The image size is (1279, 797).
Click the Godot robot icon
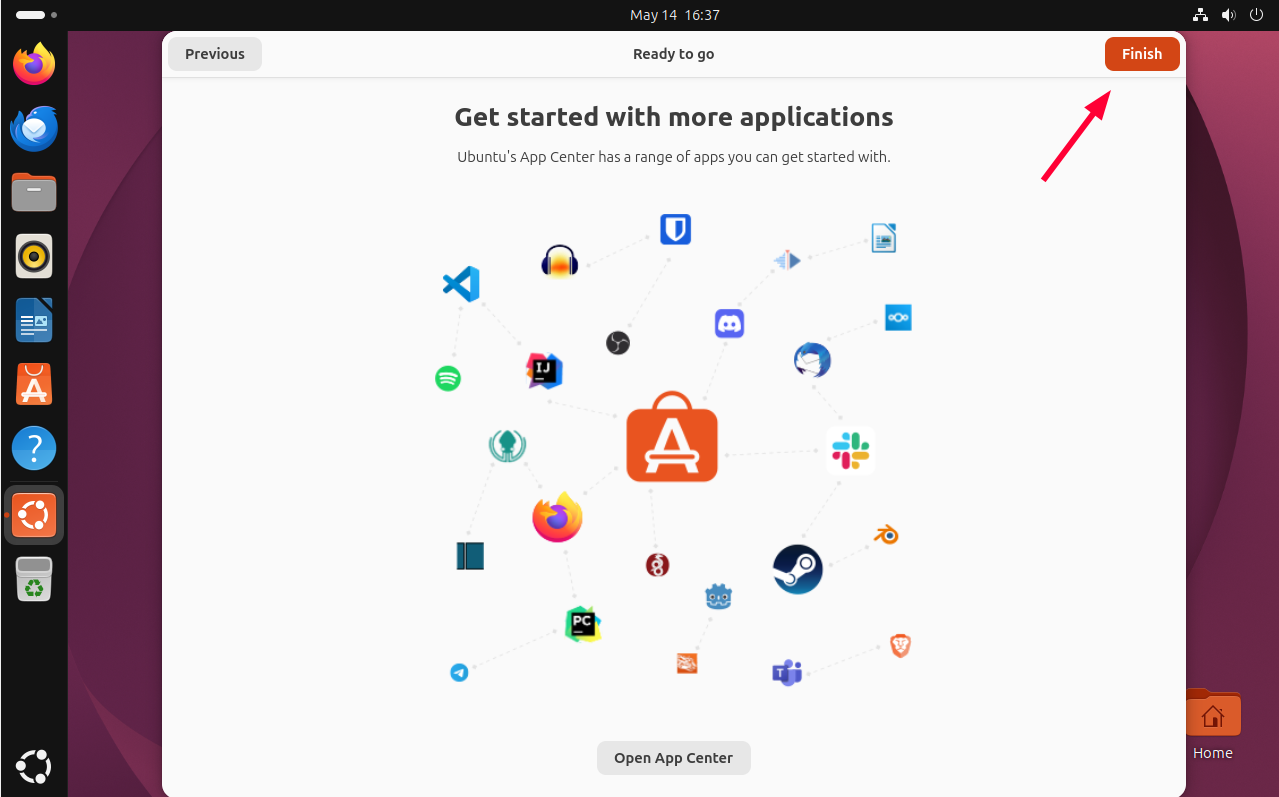pos(718,597)
